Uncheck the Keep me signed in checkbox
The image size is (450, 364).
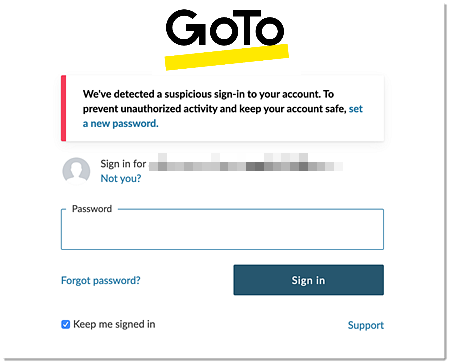tap(66, 324)
